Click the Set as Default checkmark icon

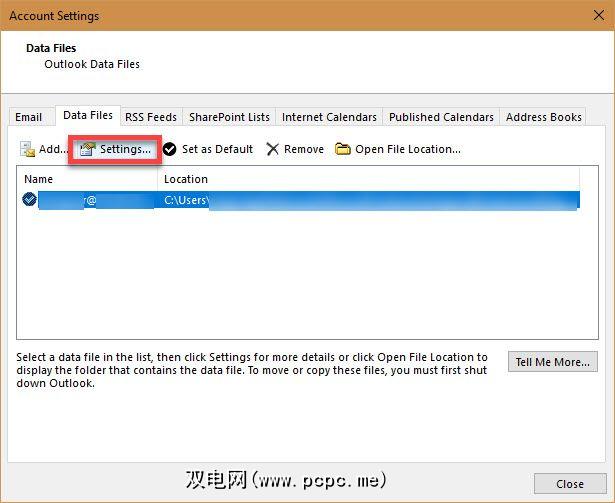point(169,149)
